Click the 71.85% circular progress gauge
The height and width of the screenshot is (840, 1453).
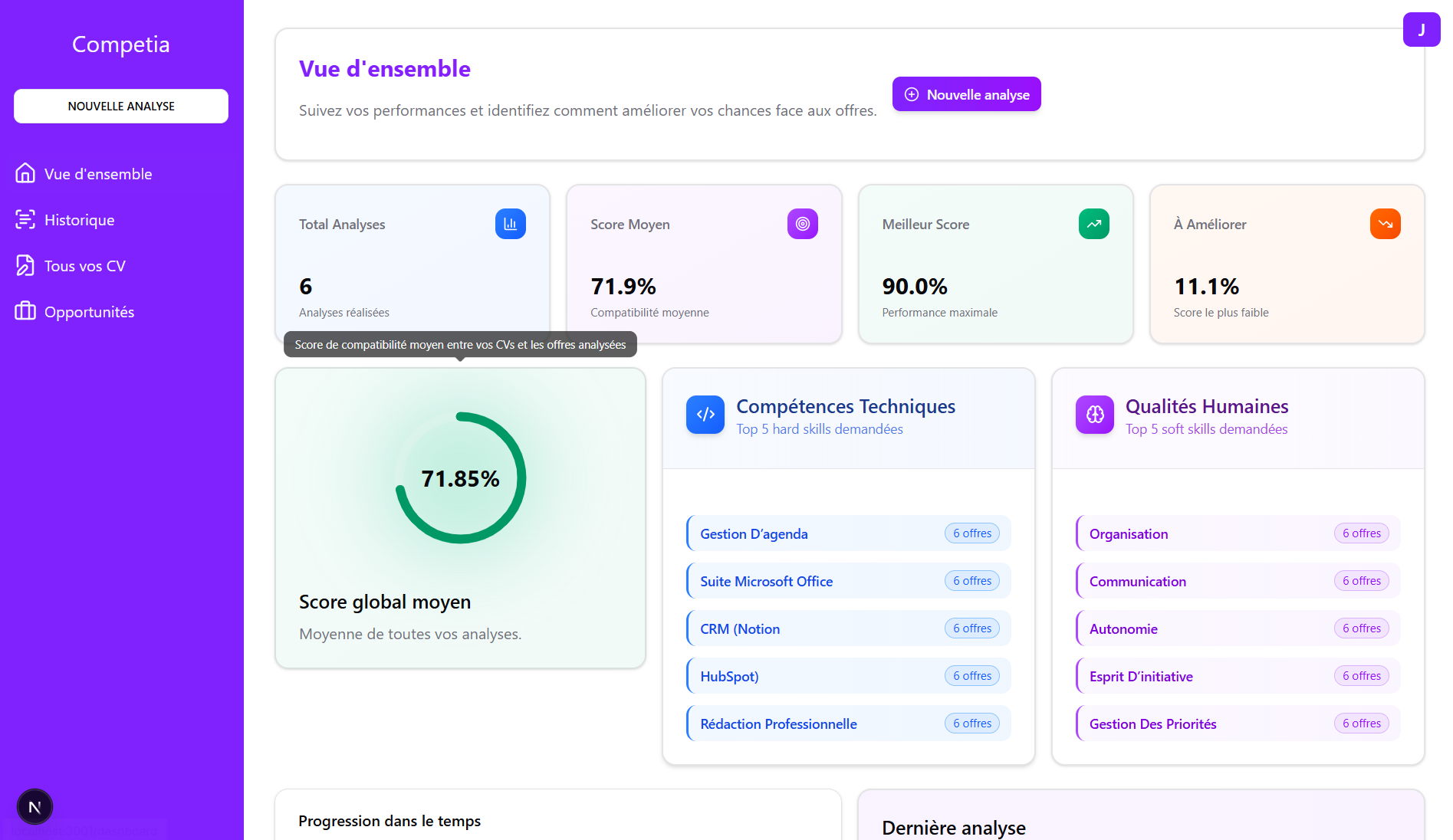click(460, 478)
